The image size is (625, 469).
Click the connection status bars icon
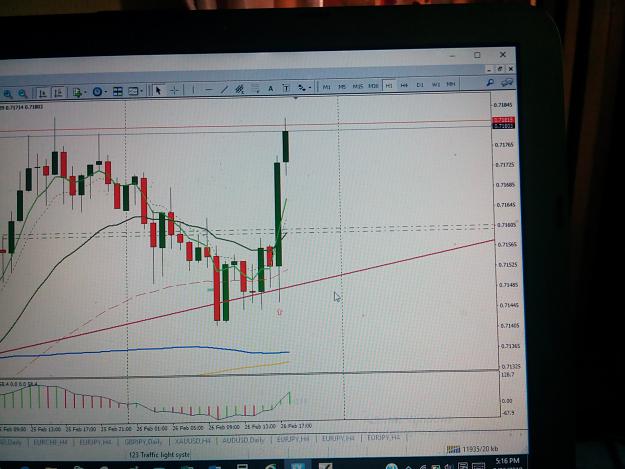point(453,450)
